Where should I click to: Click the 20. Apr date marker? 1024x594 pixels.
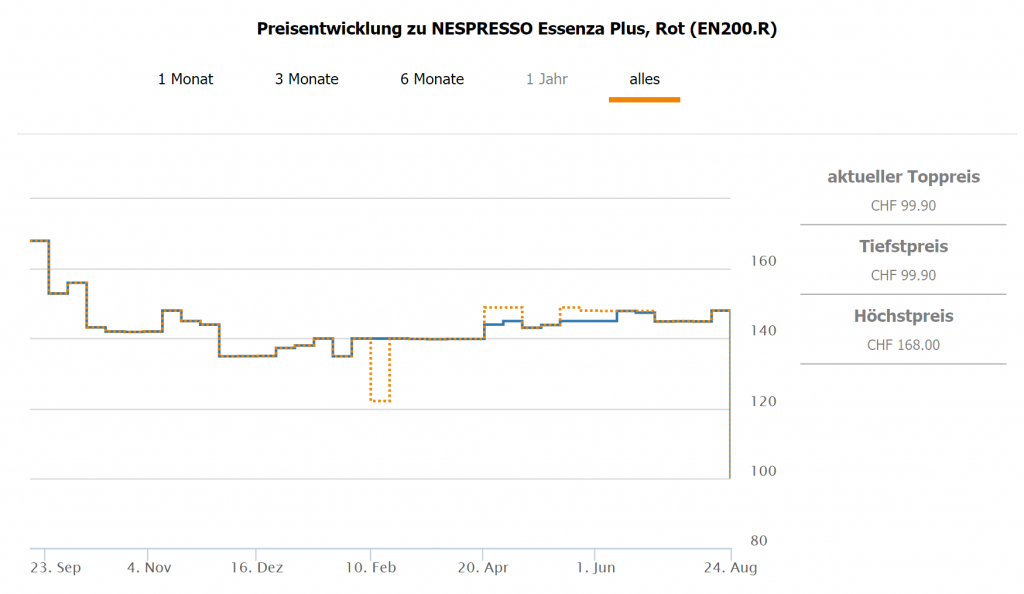point(482,568)
